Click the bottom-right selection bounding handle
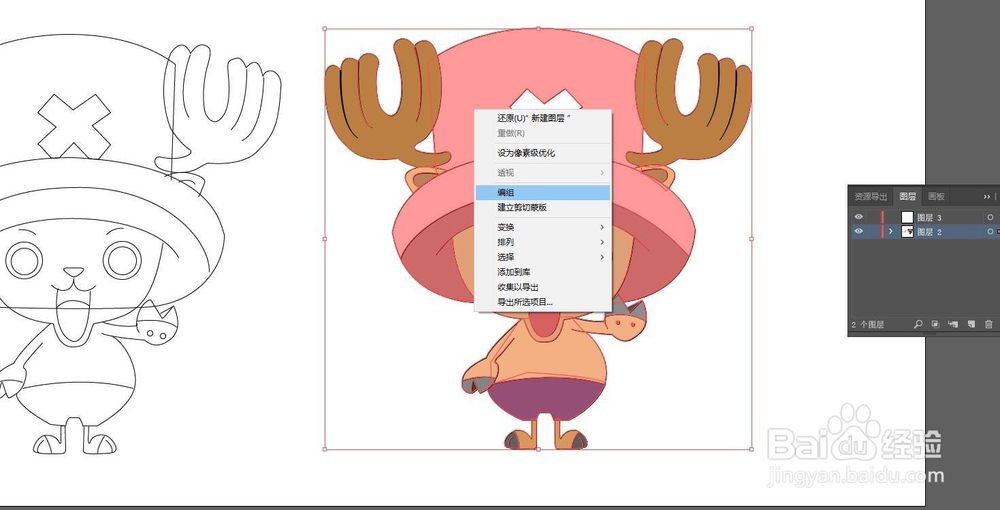The height and width of the screenshot is (510, 1000). (751, 449)
